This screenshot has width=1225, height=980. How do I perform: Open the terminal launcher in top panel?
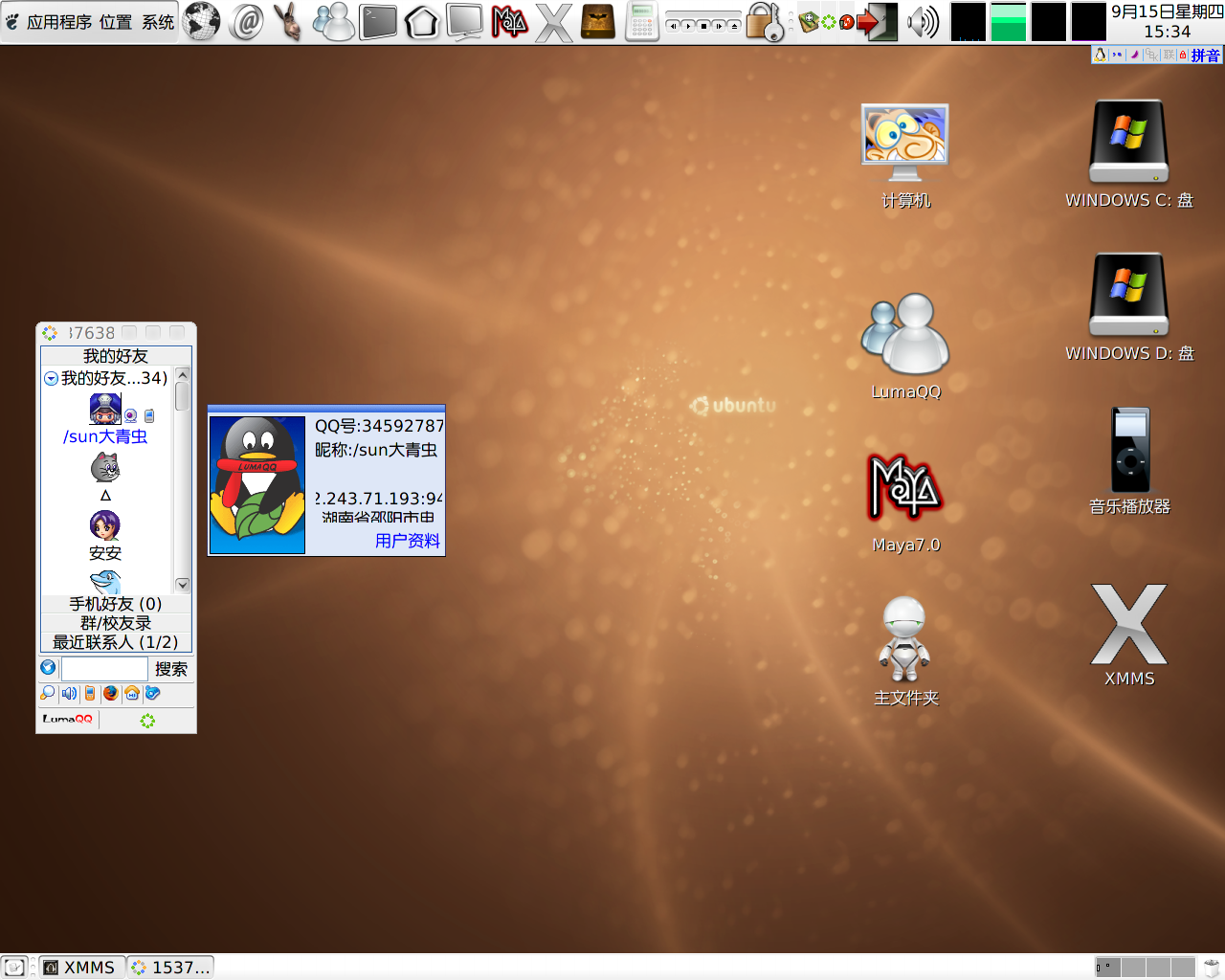[x=377, y=21]
